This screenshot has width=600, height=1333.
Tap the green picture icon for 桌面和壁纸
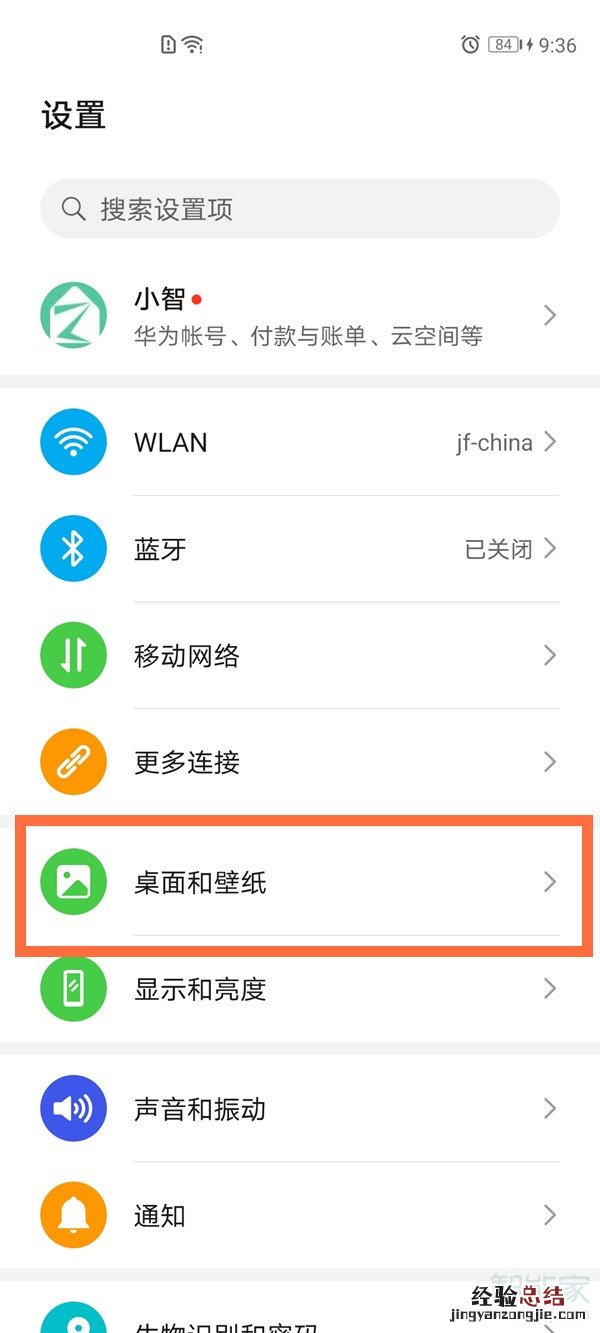point(73,882)
